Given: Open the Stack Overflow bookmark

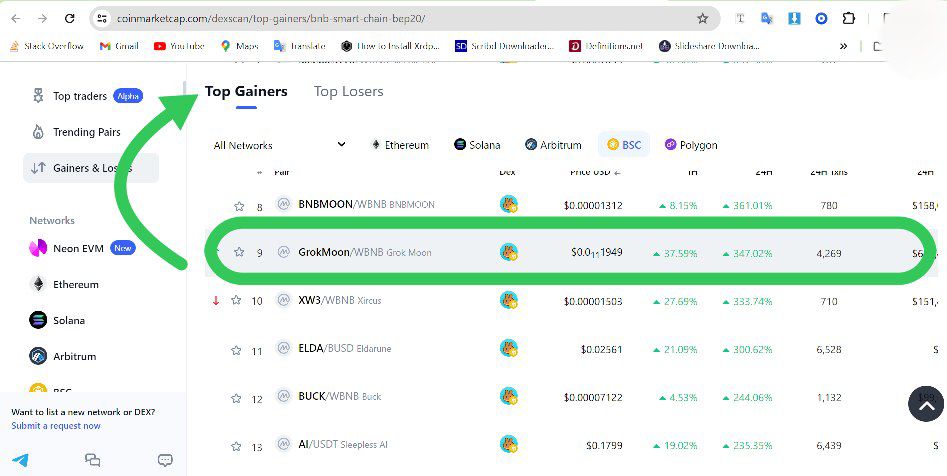Looking at the screenshot, I should (47, 46).
